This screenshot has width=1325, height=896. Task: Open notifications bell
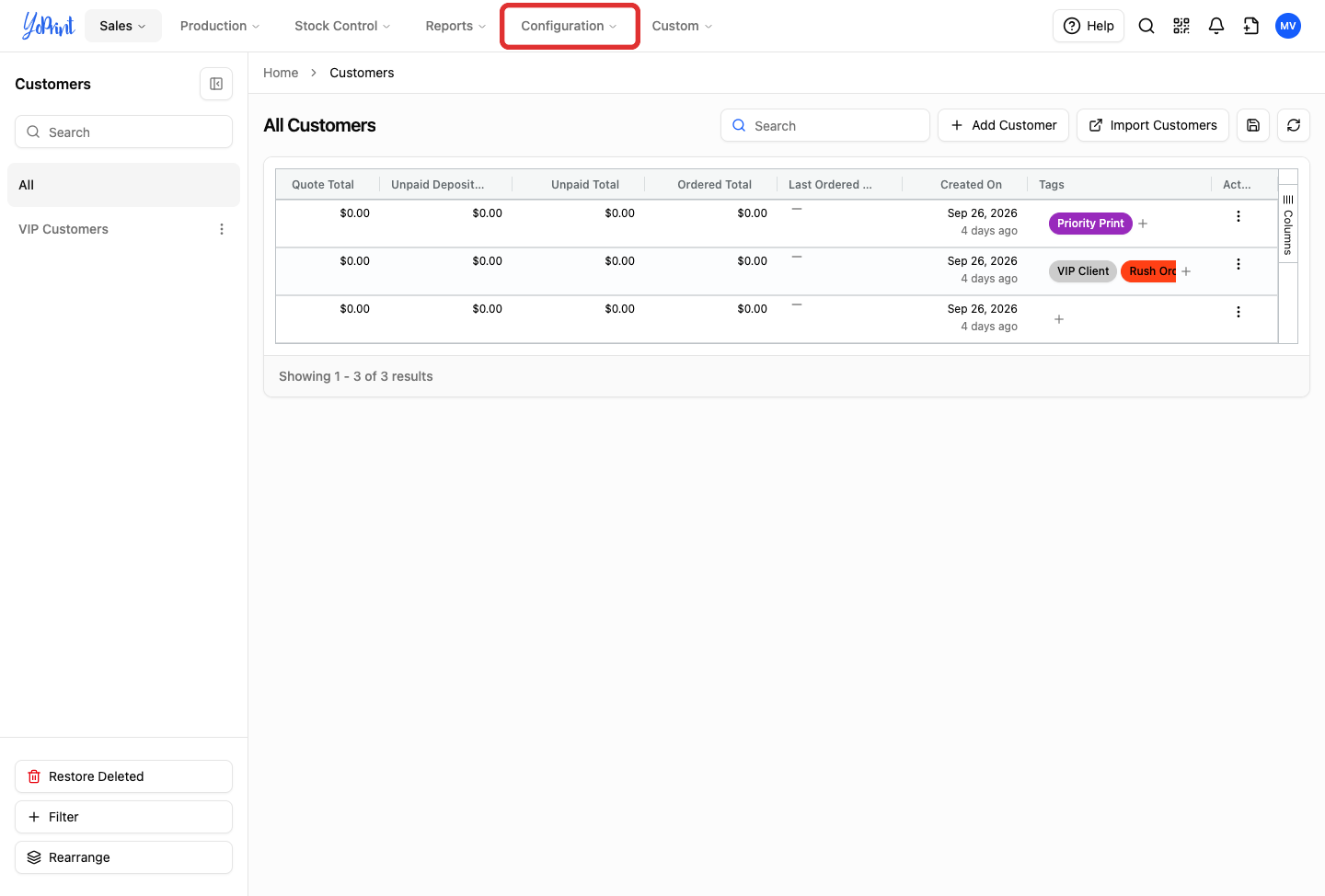point(1216,26)
